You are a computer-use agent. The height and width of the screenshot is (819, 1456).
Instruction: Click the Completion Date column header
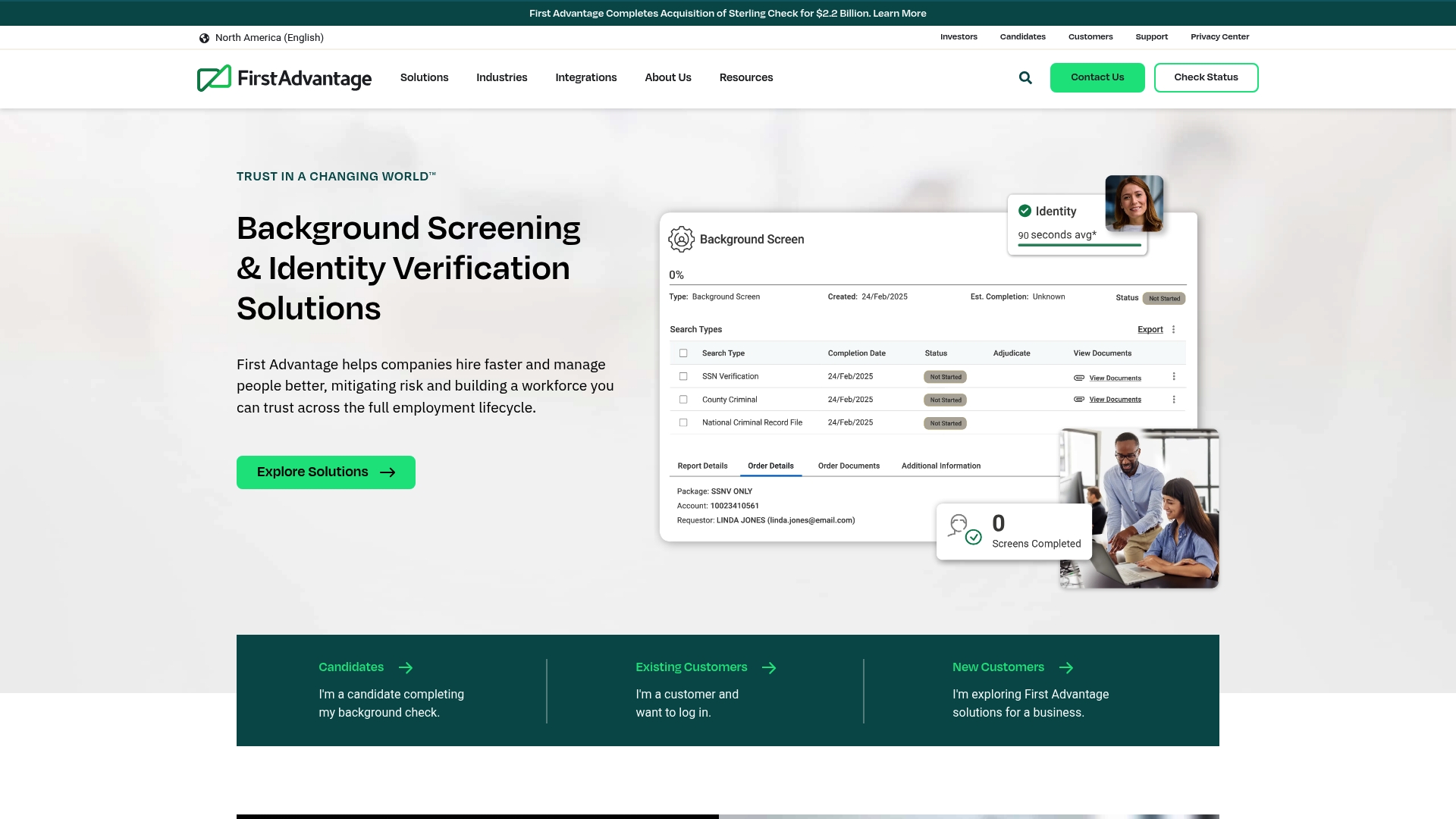click(856, 353)
